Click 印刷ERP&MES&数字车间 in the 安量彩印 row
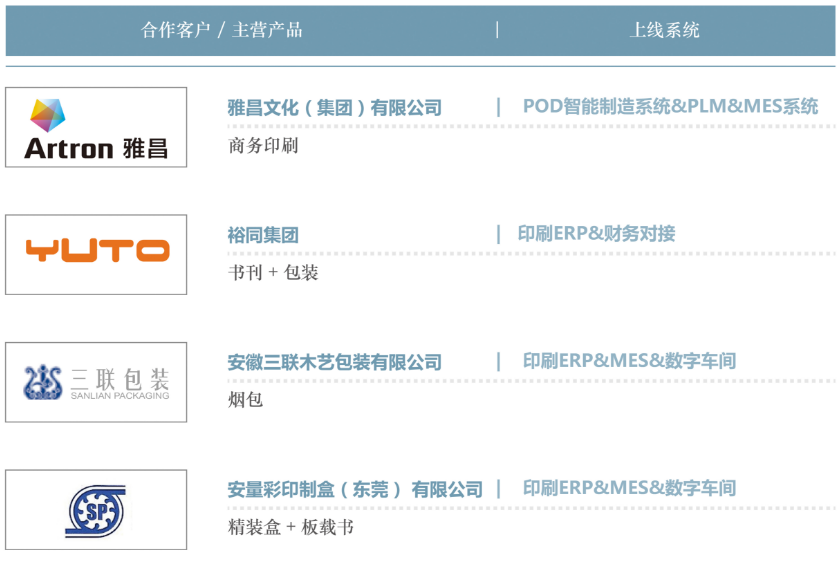 pyautogui.click(x=629, y=488)
